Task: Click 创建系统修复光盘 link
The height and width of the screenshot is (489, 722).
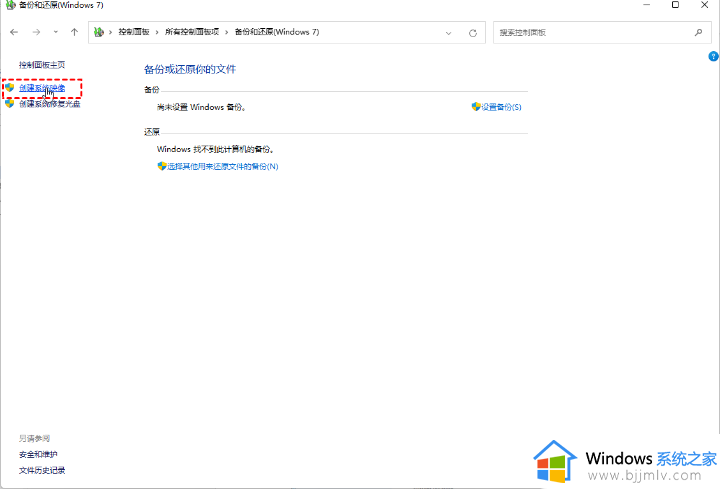Action: [x=50, y=104]
